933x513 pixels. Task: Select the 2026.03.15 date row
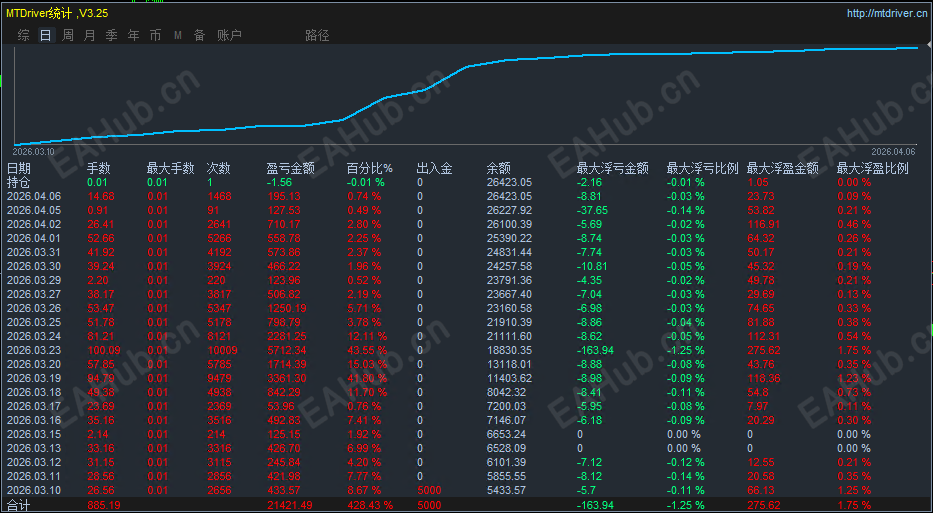[x=35, y=434]
